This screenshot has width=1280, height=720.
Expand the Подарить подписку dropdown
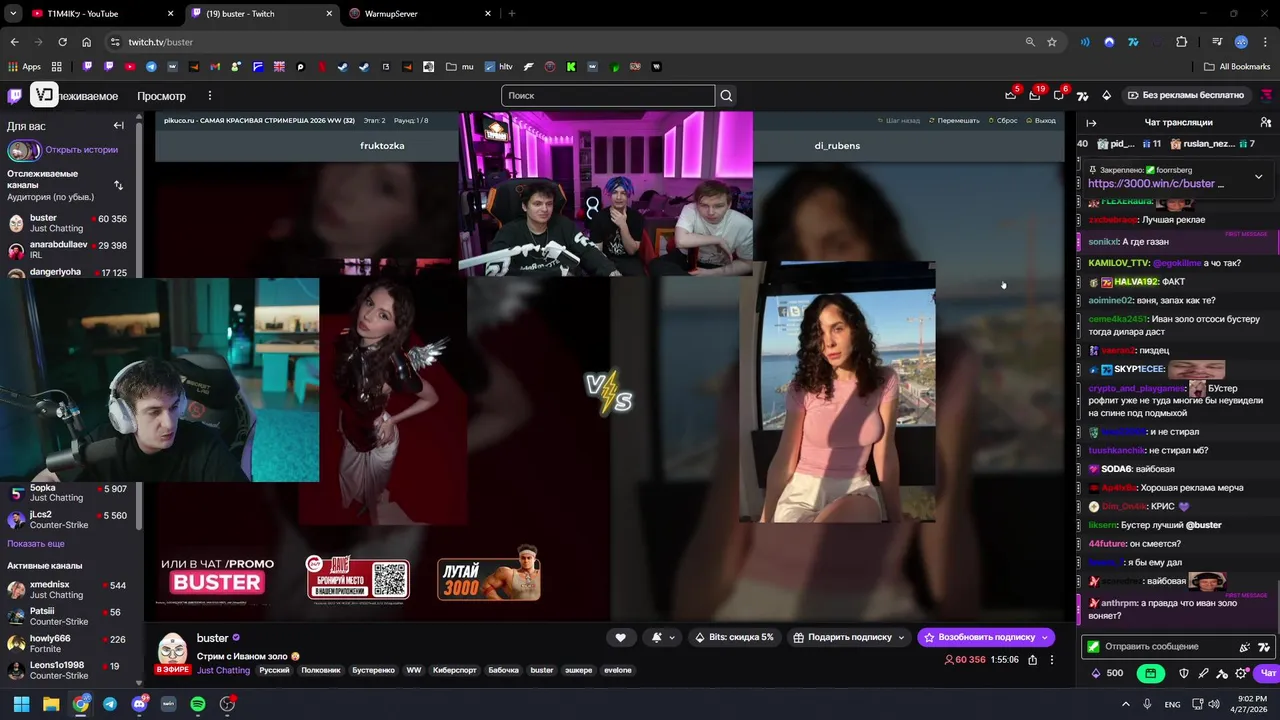coord(901,637)
